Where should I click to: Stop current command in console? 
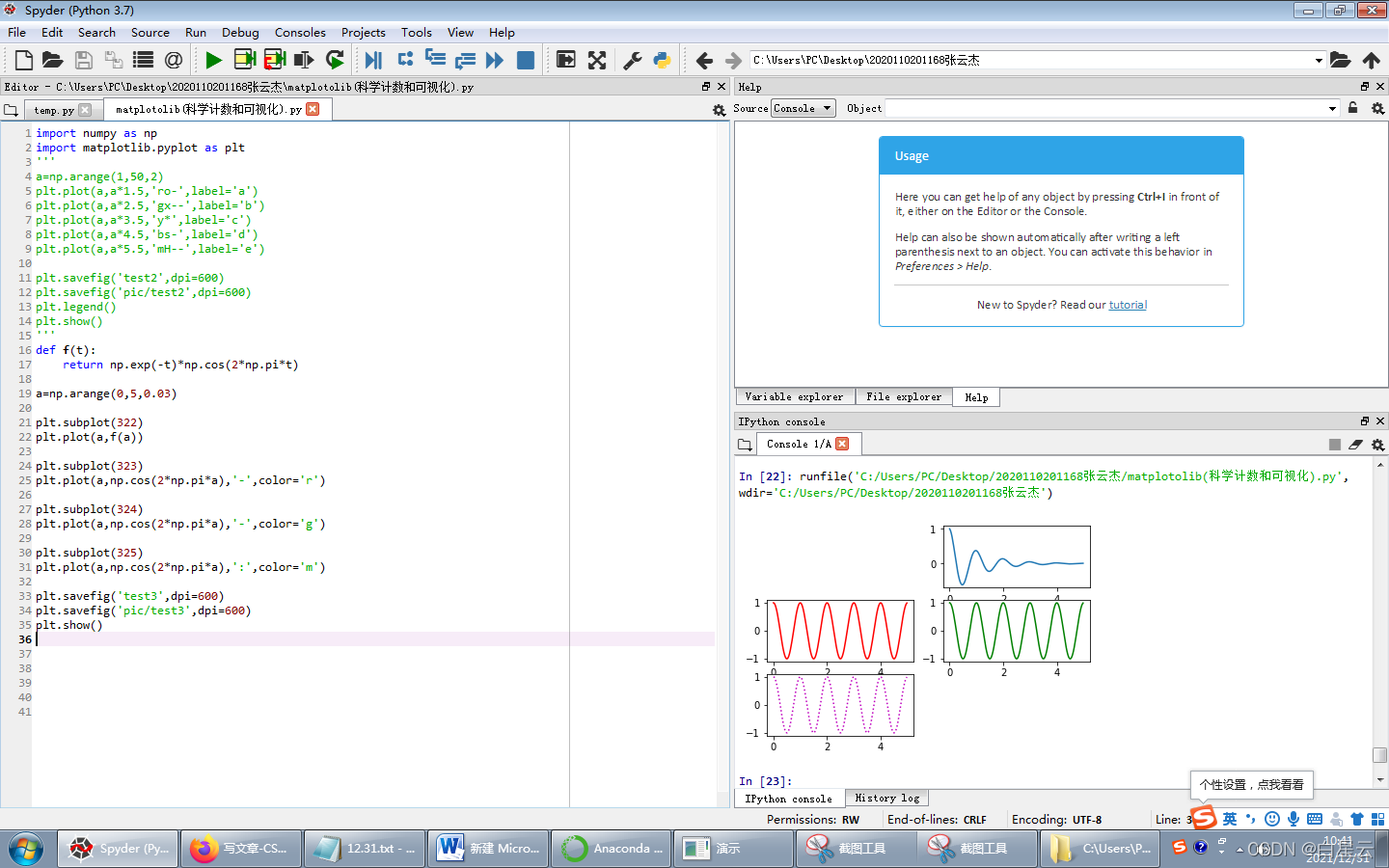click(x=1335, y=445)
